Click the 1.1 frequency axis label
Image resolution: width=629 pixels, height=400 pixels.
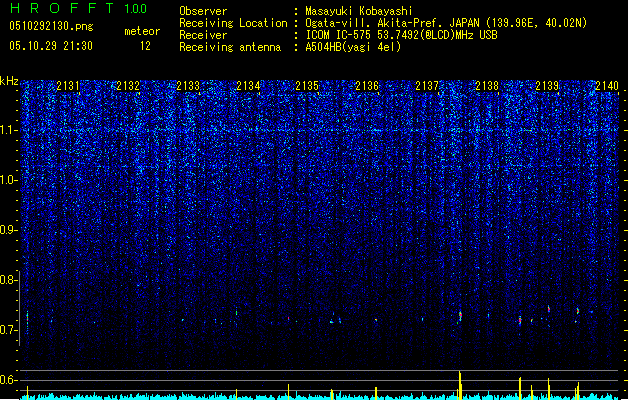tap(8, 130)
